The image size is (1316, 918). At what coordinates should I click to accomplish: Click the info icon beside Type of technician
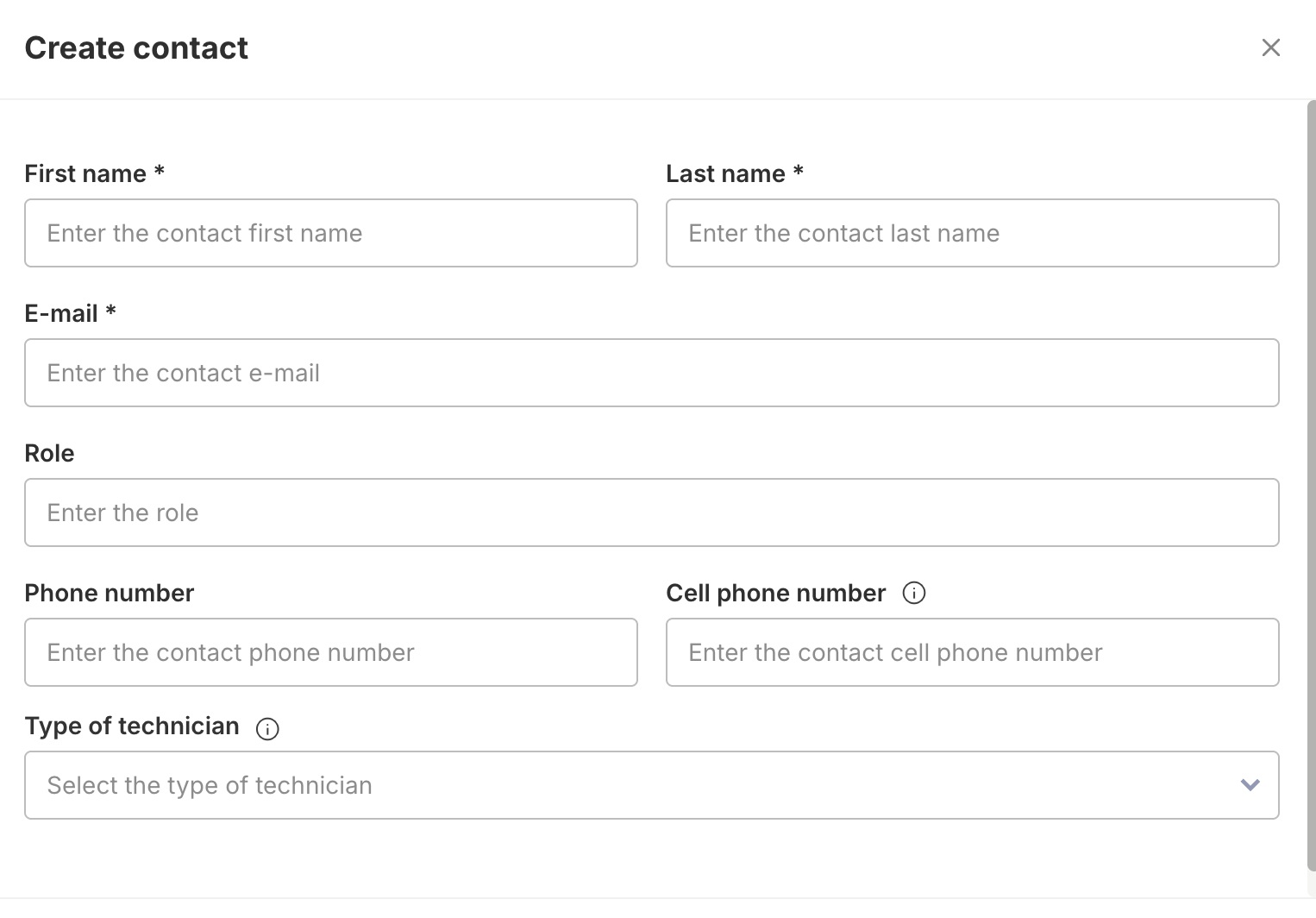[267, 729]
